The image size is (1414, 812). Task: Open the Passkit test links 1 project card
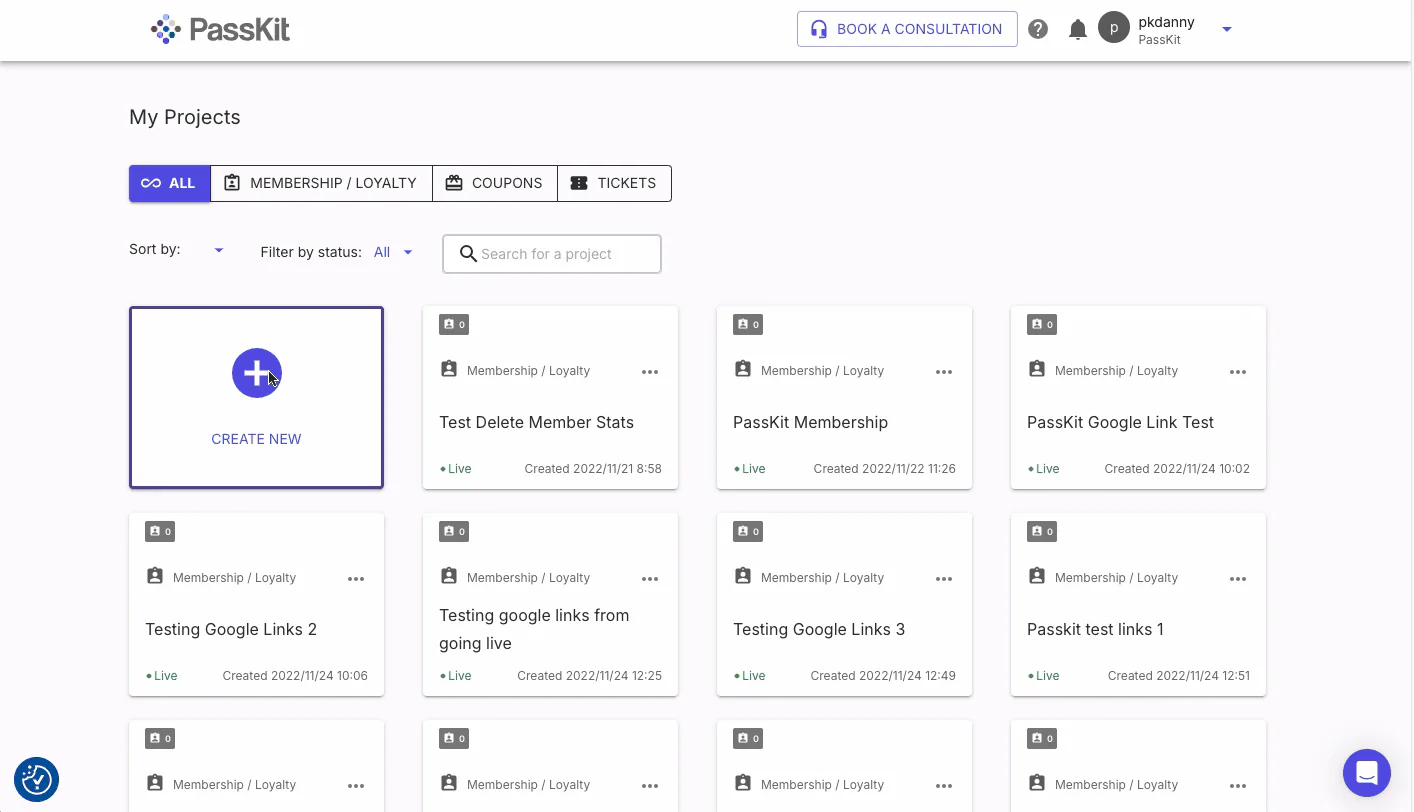1138,604
